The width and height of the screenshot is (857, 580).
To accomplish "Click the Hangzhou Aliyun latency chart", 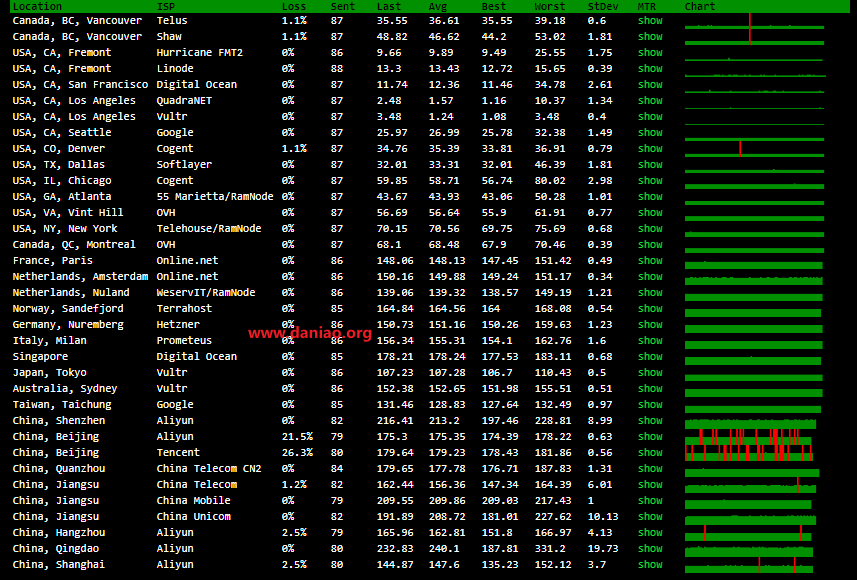I will [748, 533].
